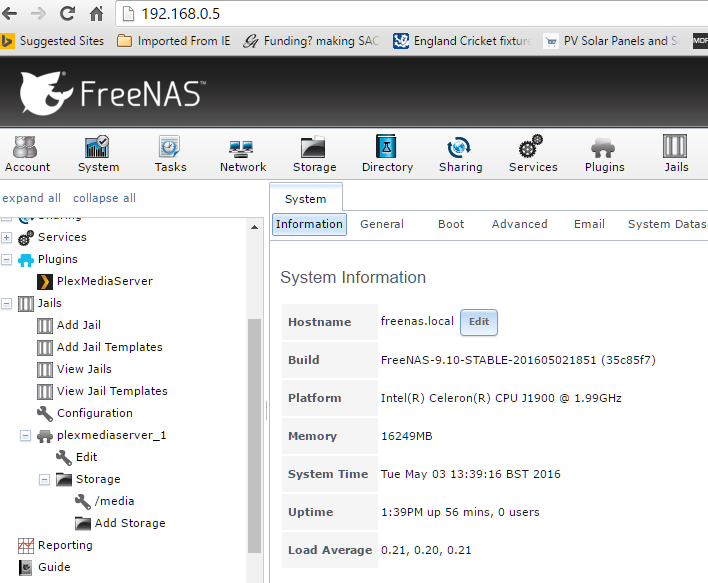
Task: Open the Tasks toolbar icon
Action: (x=170, y=154)
